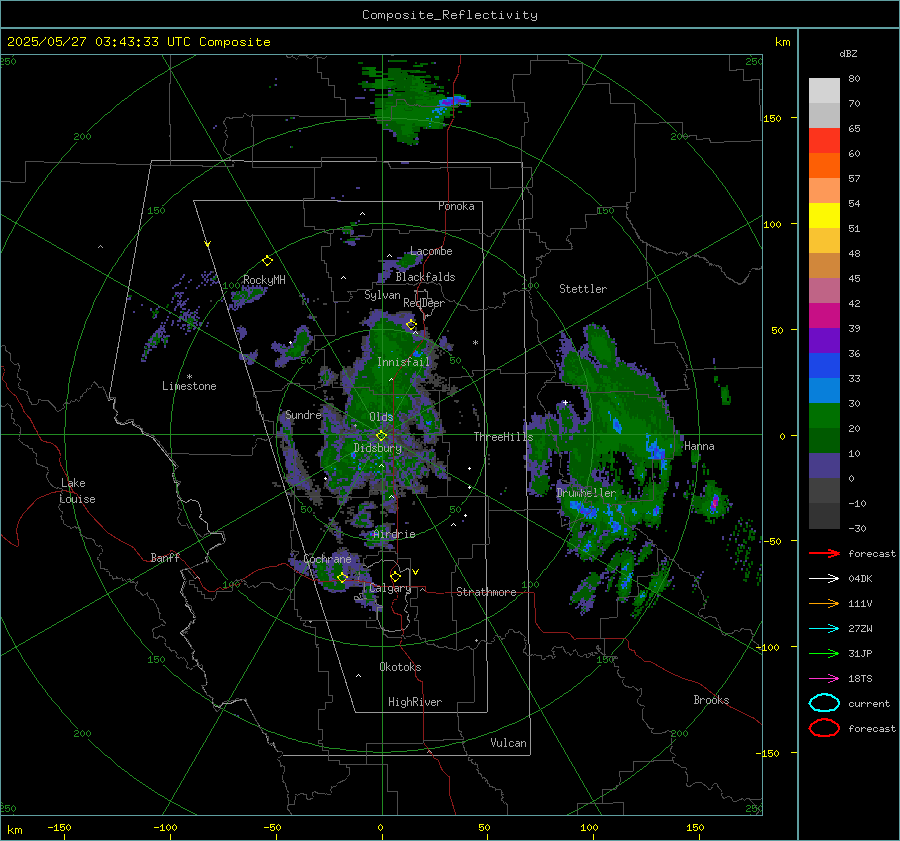900x841 pixels.
Task: Click the 150 tick on right km axis
Action: click(x=773, y=118)
